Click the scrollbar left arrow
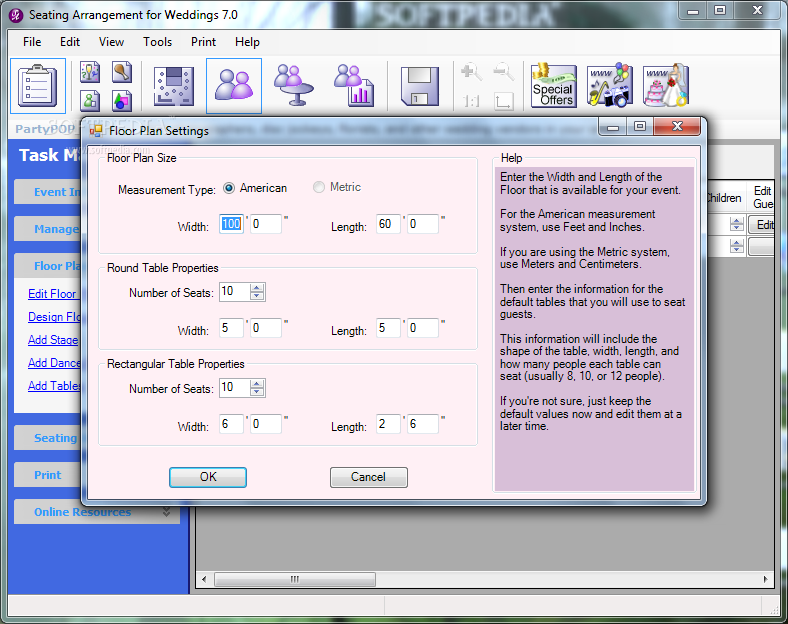The image size is (788, 624). (x=204, y=579)
